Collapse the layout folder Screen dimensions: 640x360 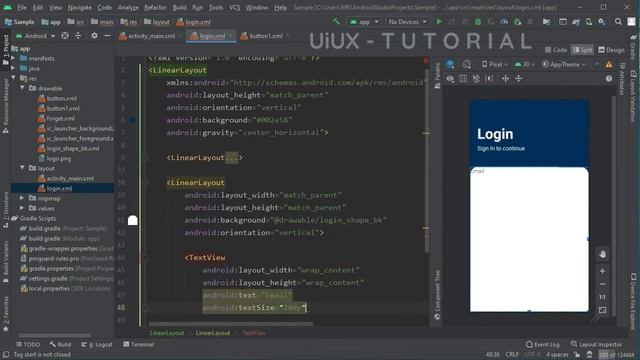[x=22, y=168]
